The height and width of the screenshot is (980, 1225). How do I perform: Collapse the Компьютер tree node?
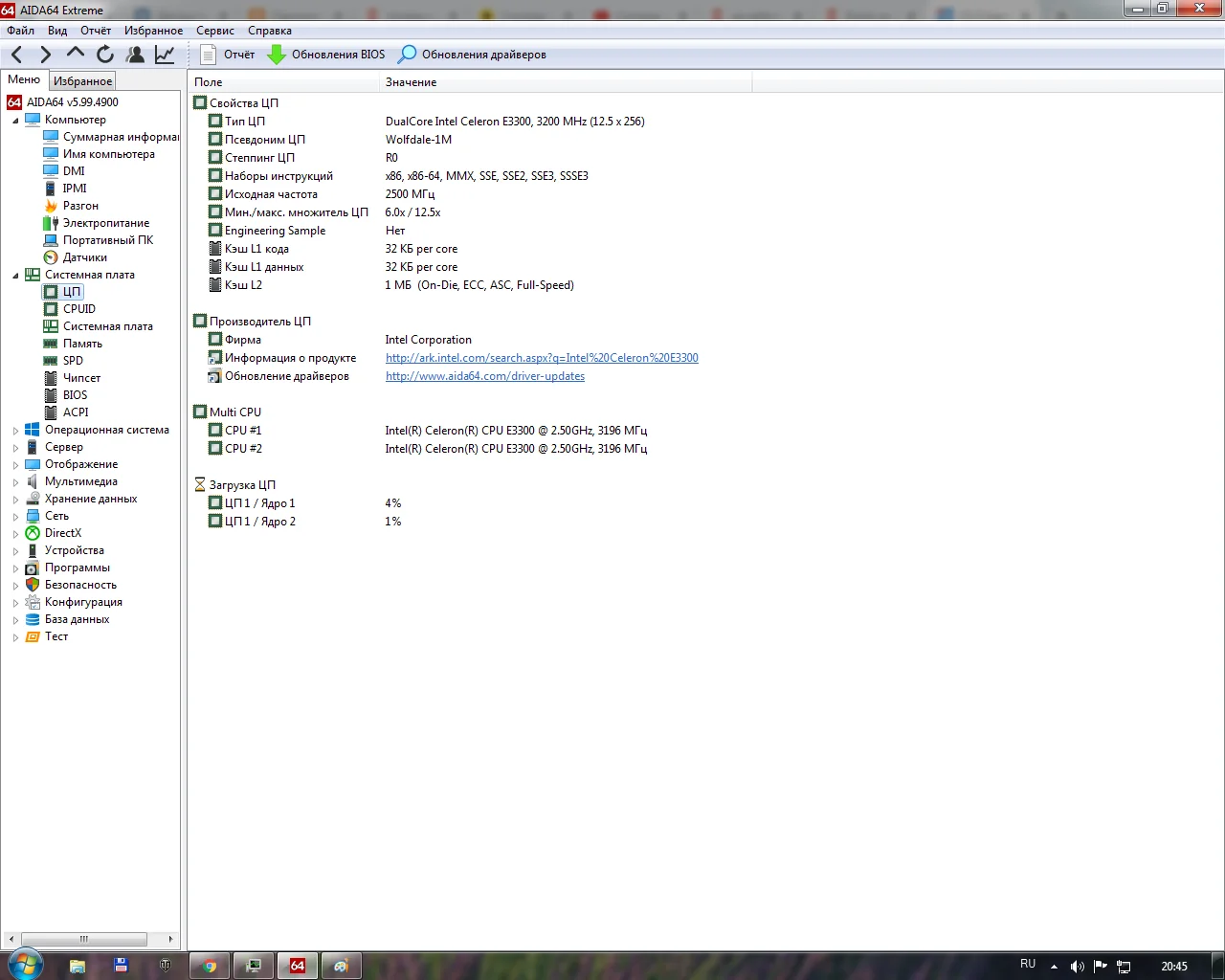(x=15, y=121)
